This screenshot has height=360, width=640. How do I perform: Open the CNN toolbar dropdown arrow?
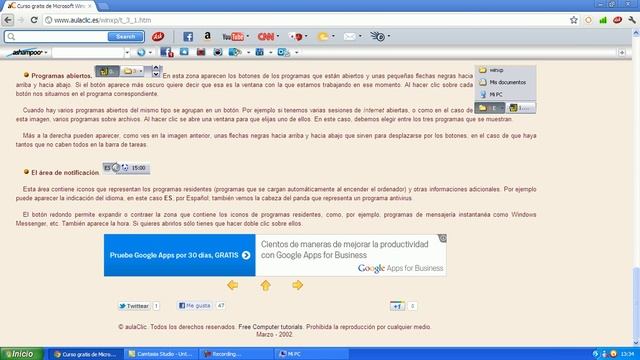278,36
